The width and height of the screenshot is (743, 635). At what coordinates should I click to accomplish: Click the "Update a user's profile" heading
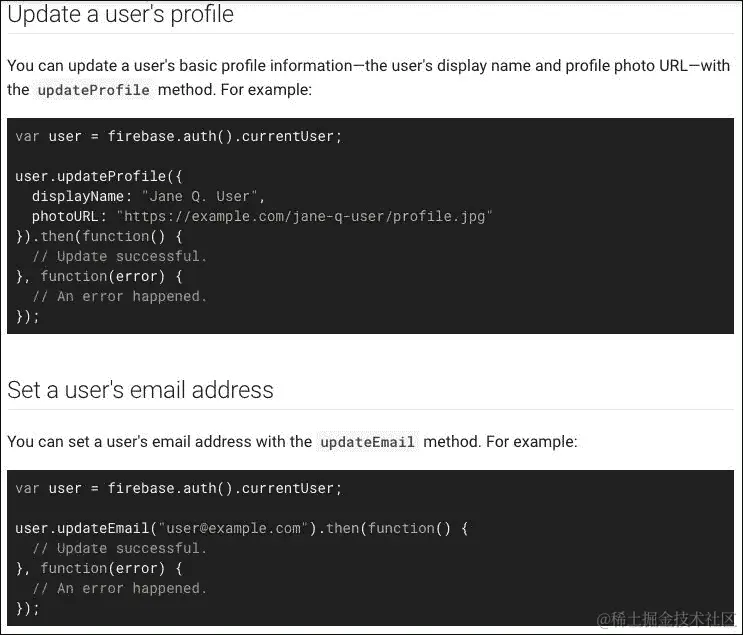[x=120, y=15]
